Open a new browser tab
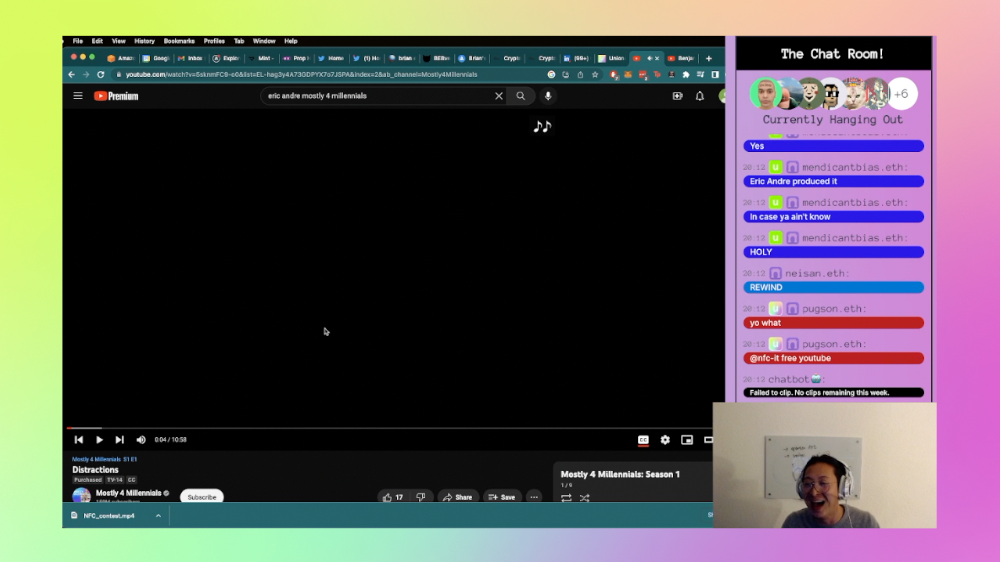The height and width of the screenshot is (562, 1000). 709,58
